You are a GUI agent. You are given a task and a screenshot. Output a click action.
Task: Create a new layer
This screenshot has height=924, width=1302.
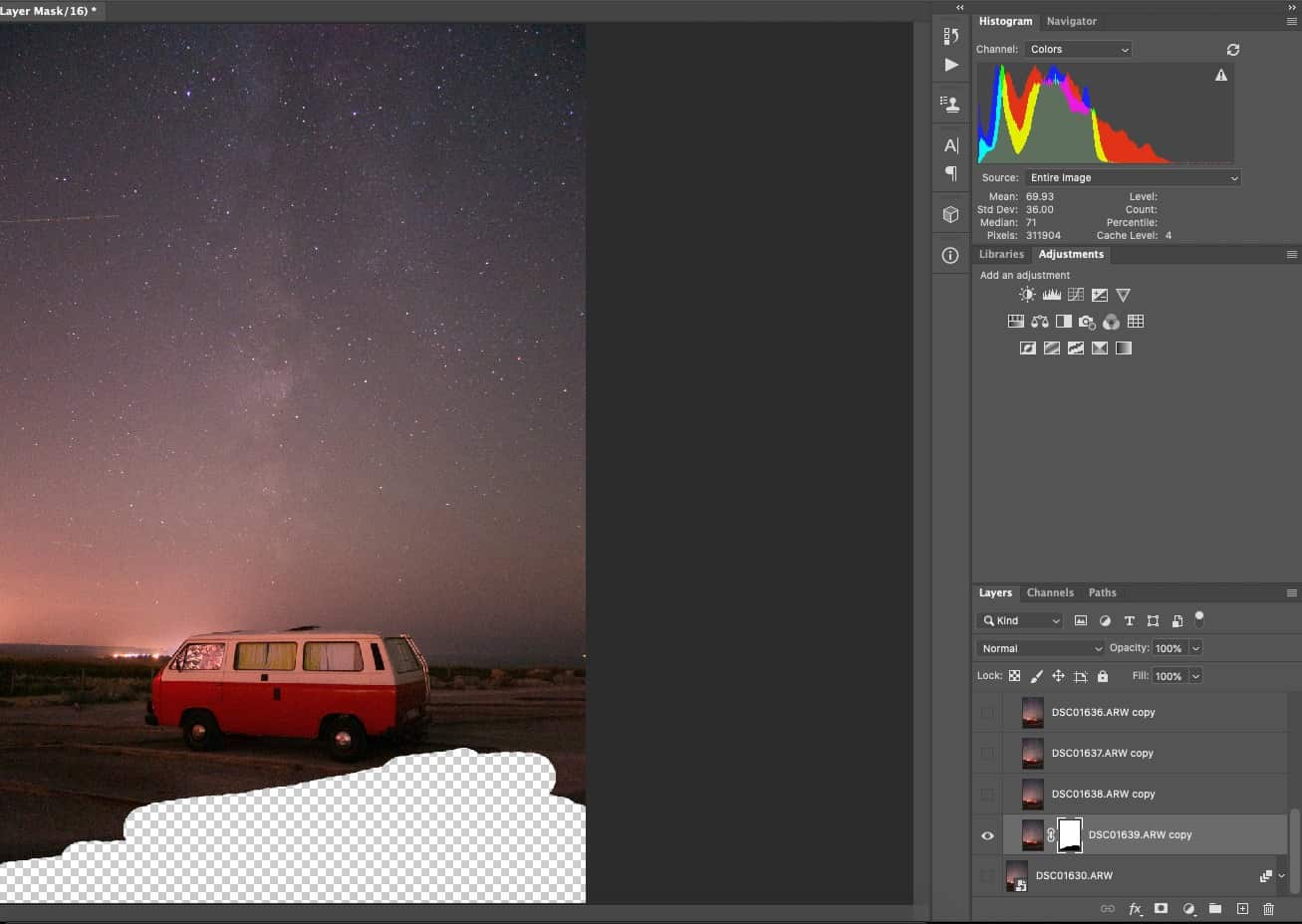[x=1242, y=909]
